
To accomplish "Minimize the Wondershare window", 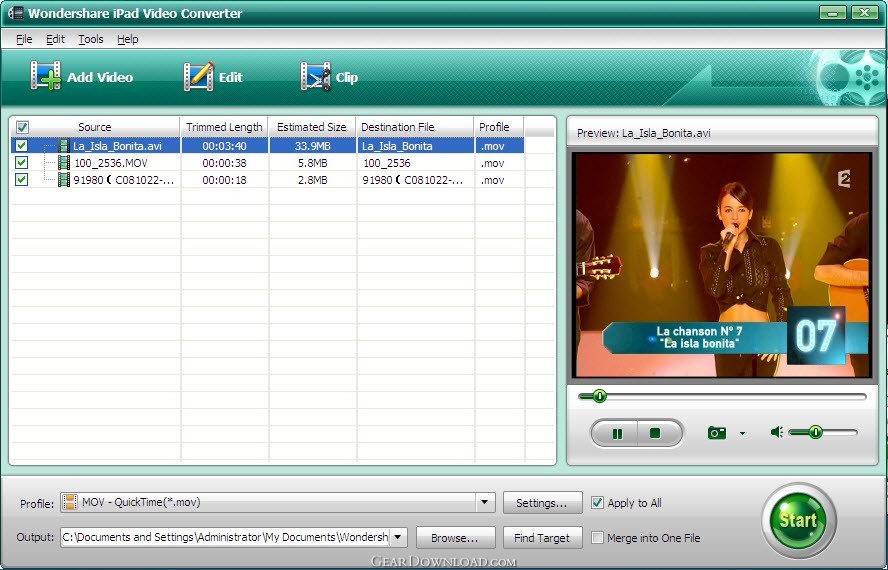I will tap(832, 12).
